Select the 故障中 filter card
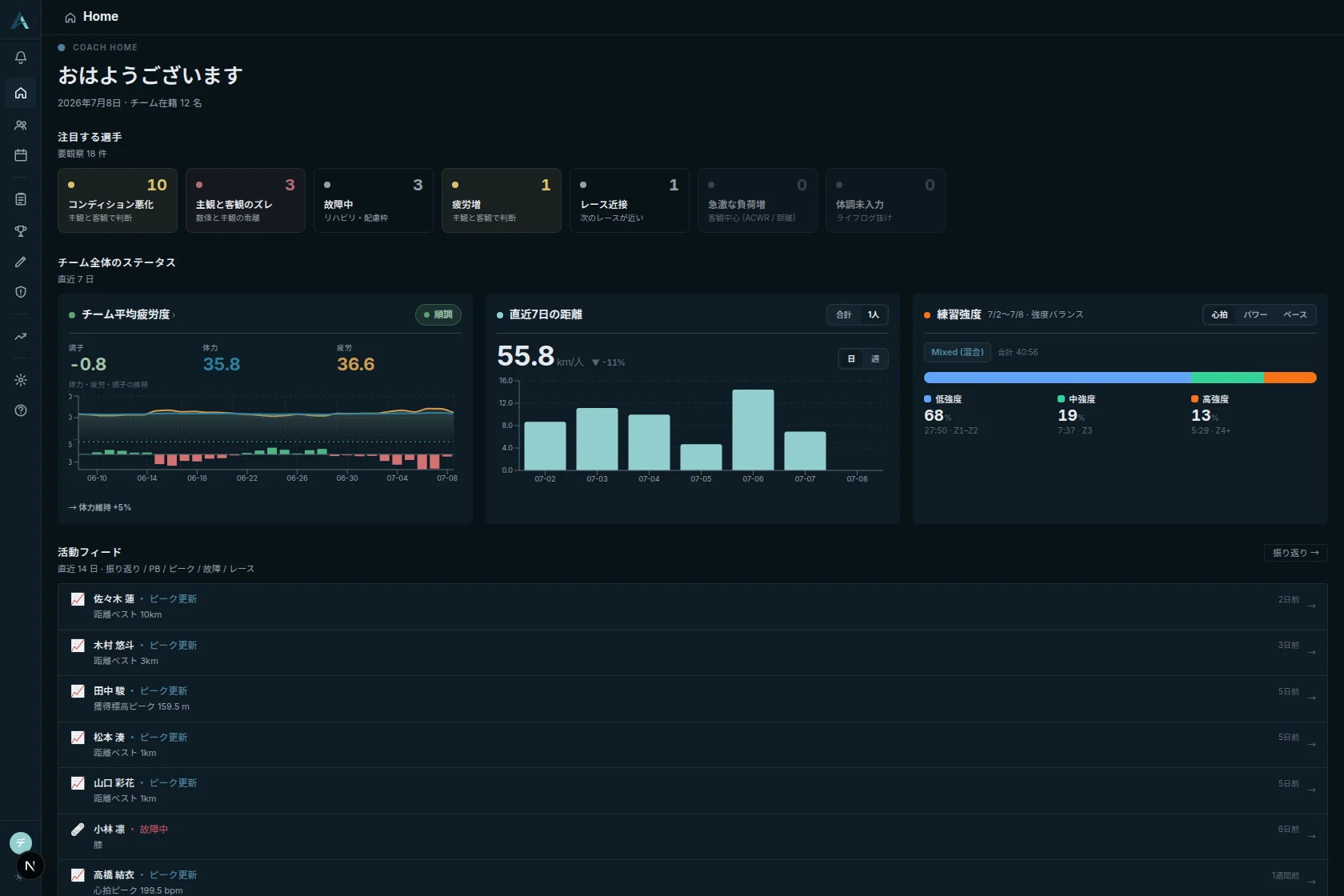Screen dimensions: 1344x896 point(374,201)
